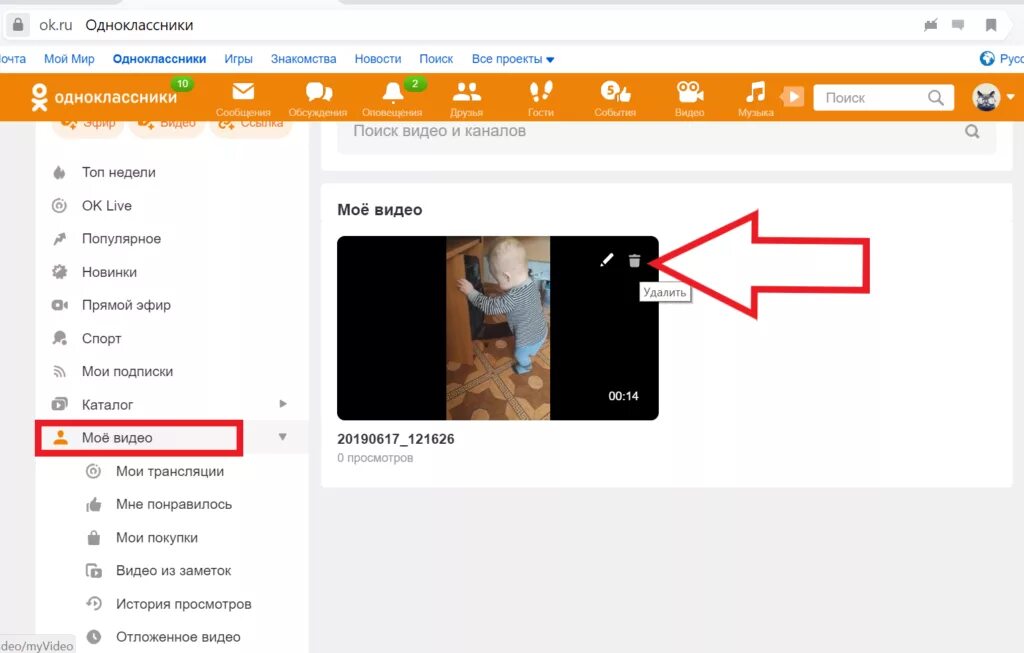This screenshot has width=1024, height=653.
Task: Open Мне понравилось sub-item
Action: pos(174,504)
